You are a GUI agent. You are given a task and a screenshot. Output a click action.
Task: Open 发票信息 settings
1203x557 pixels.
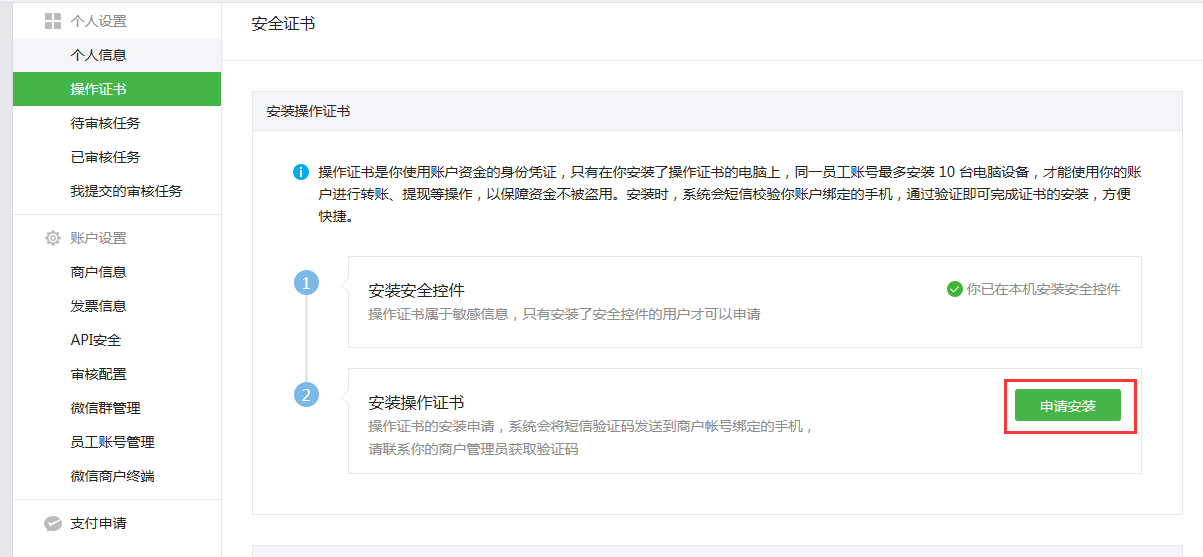(98, 306)
